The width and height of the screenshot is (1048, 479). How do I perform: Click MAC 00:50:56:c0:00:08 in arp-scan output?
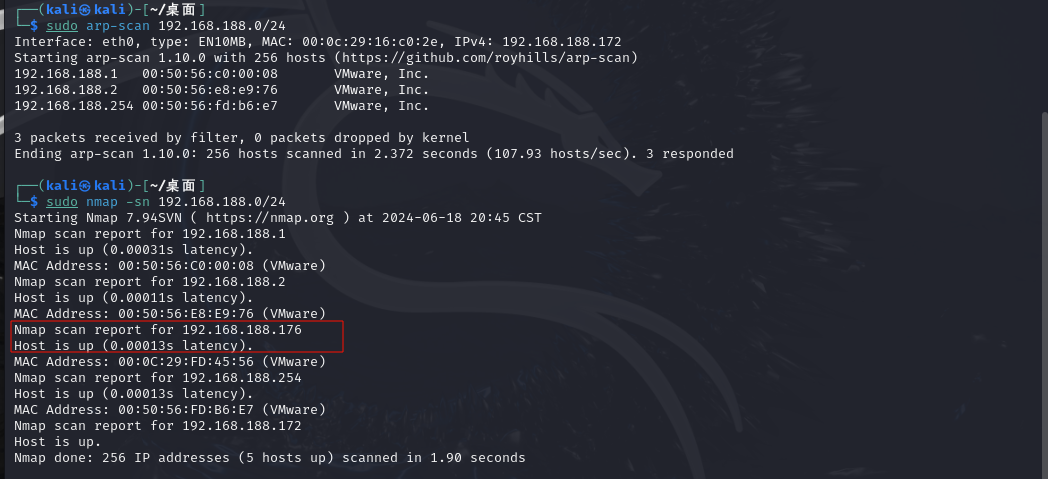(x=210, y=73)
